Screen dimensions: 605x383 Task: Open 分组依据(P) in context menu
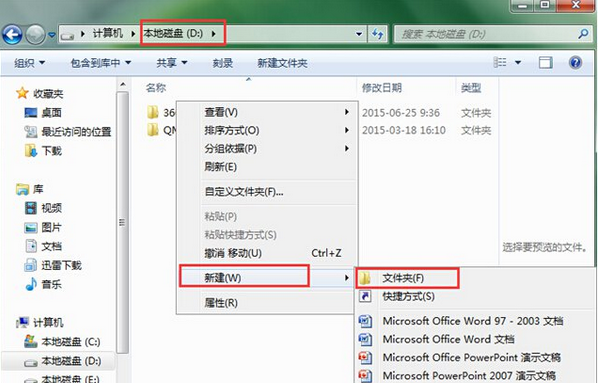click(x=268, y=148)
